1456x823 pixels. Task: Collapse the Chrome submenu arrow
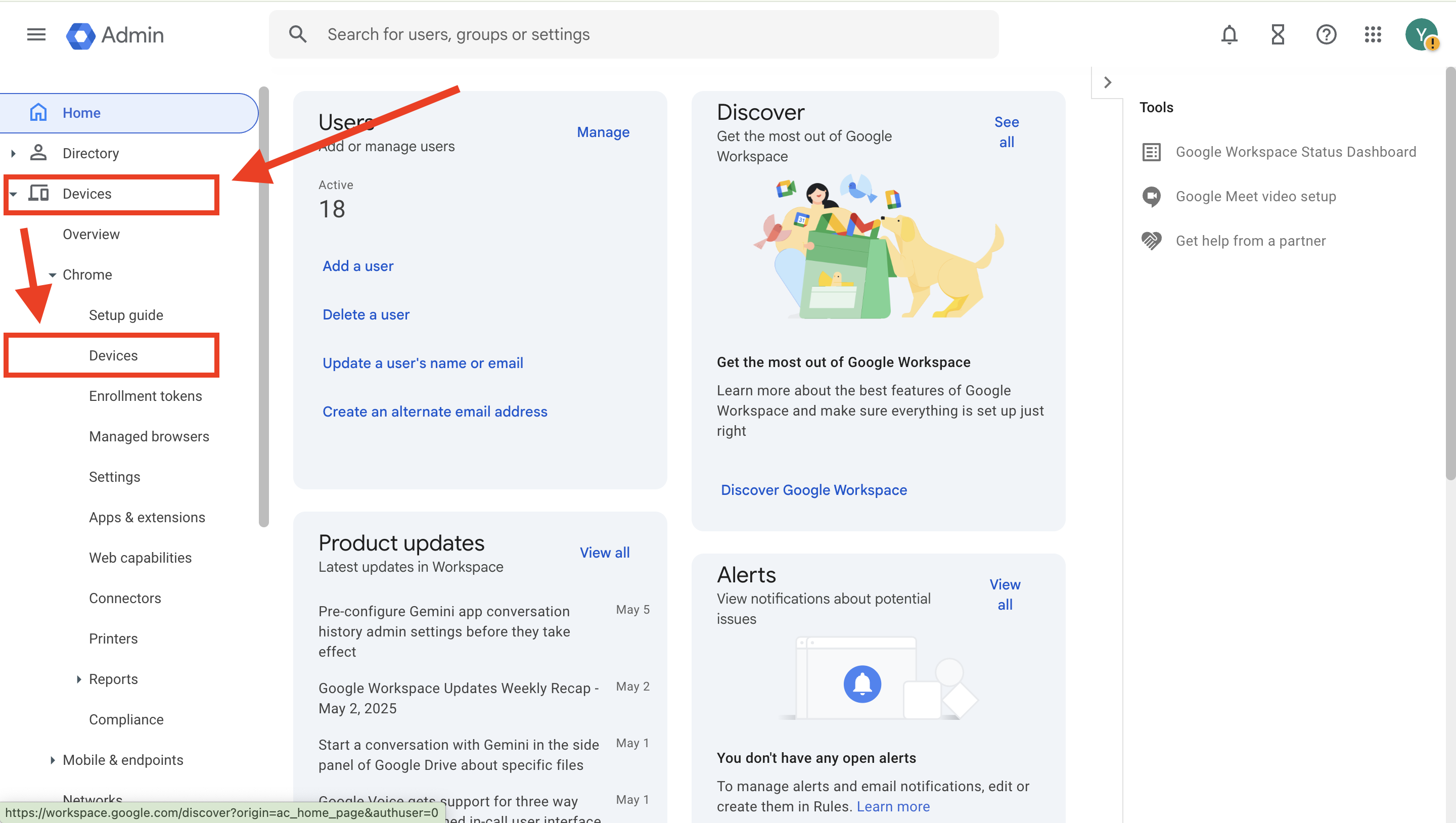coord(52,275)
